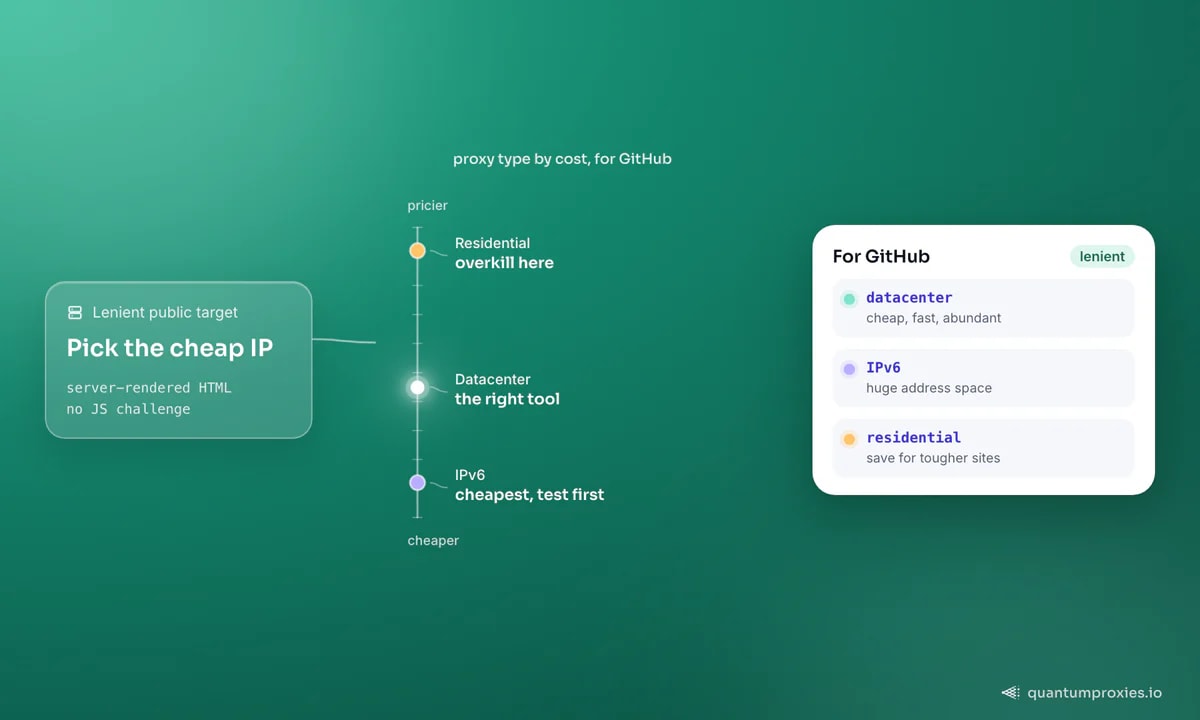Click the 'Residential' label on the scale
1200x720 pixels.
492,243
